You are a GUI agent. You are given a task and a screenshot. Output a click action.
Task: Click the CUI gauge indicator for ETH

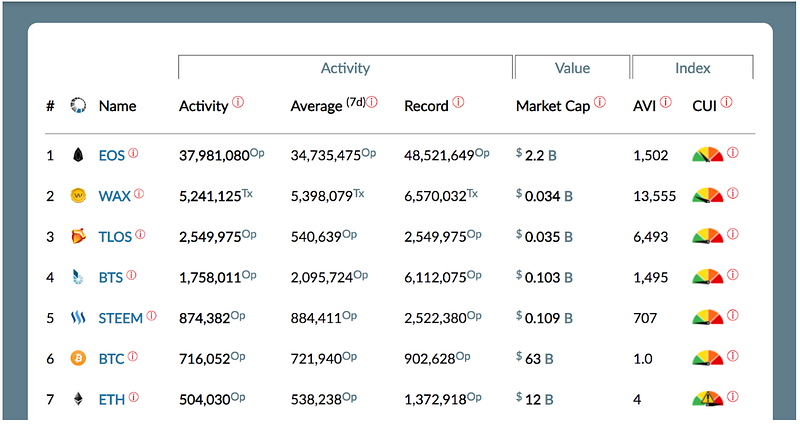click(x=707, y=399)
